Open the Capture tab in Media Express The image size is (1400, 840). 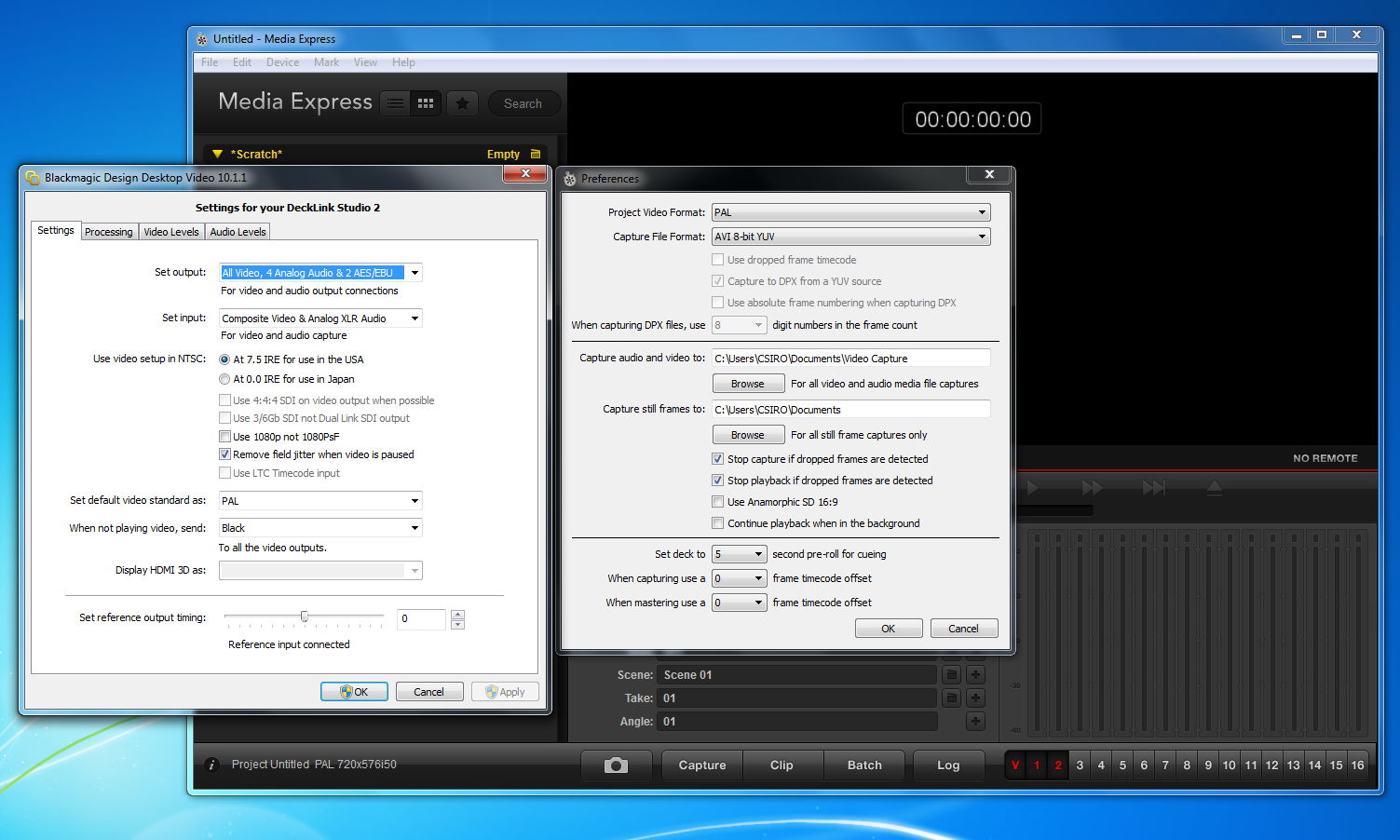702,765
